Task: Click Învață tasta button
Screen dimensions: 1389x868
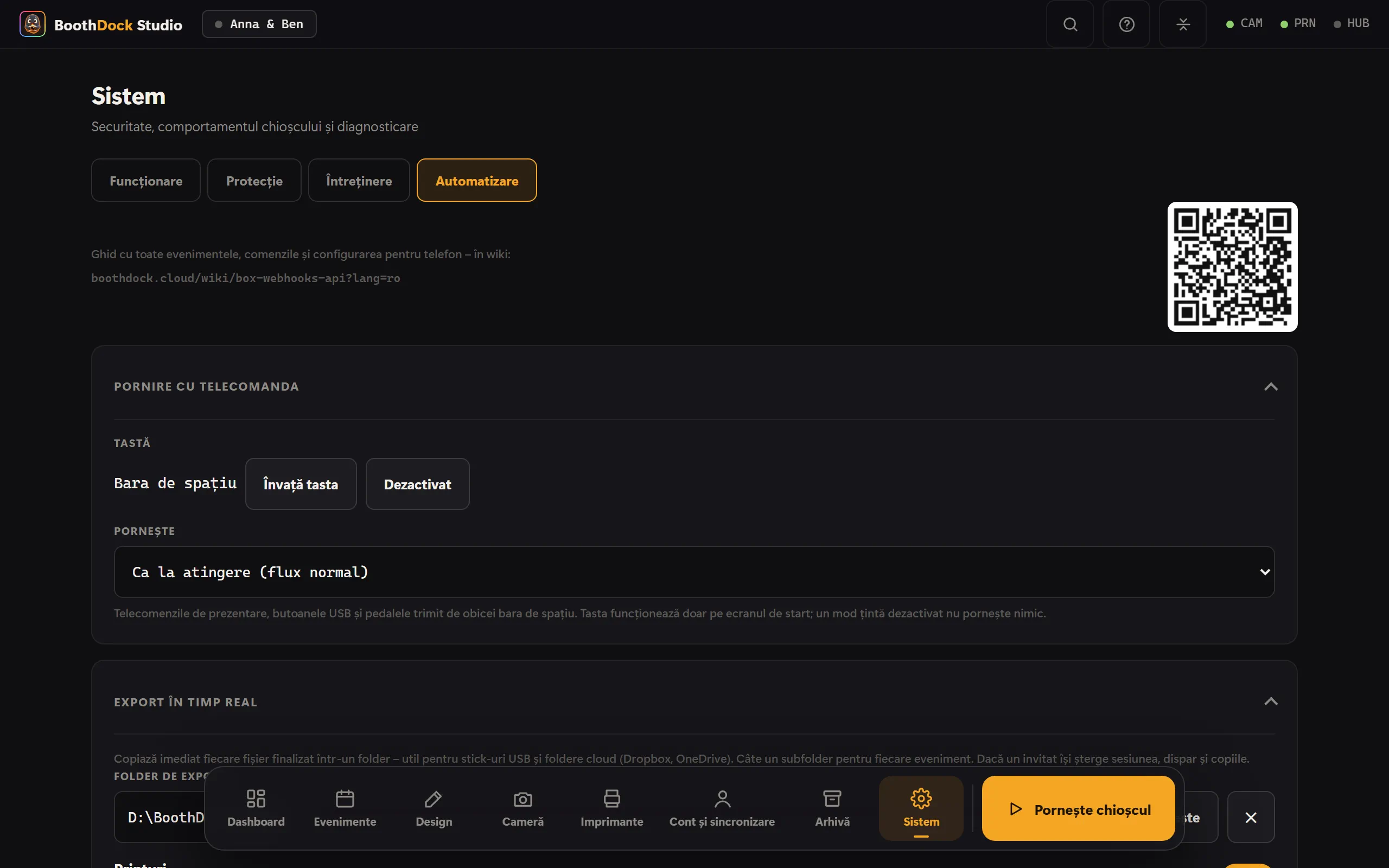Action: coord(301,484)
